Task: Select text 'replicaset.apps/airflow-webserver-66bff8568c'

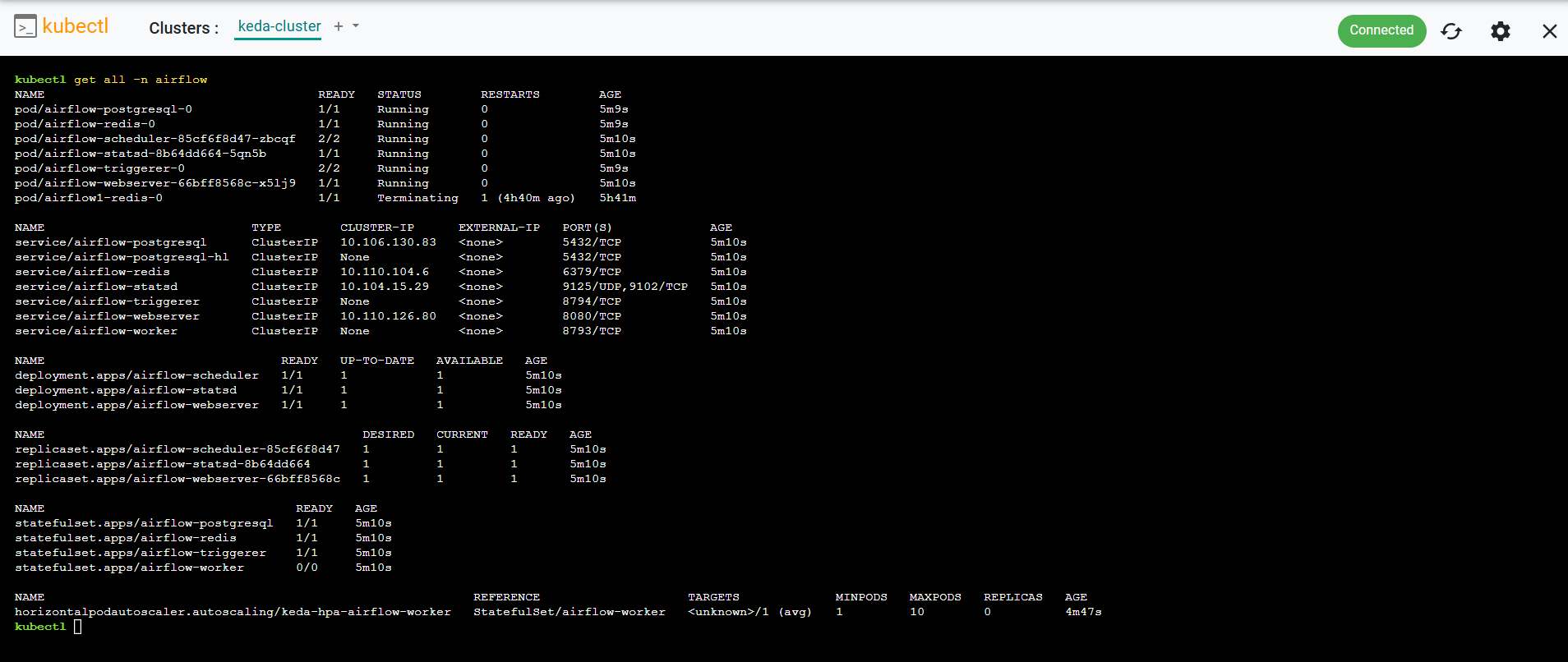Action: click(178, 479)
